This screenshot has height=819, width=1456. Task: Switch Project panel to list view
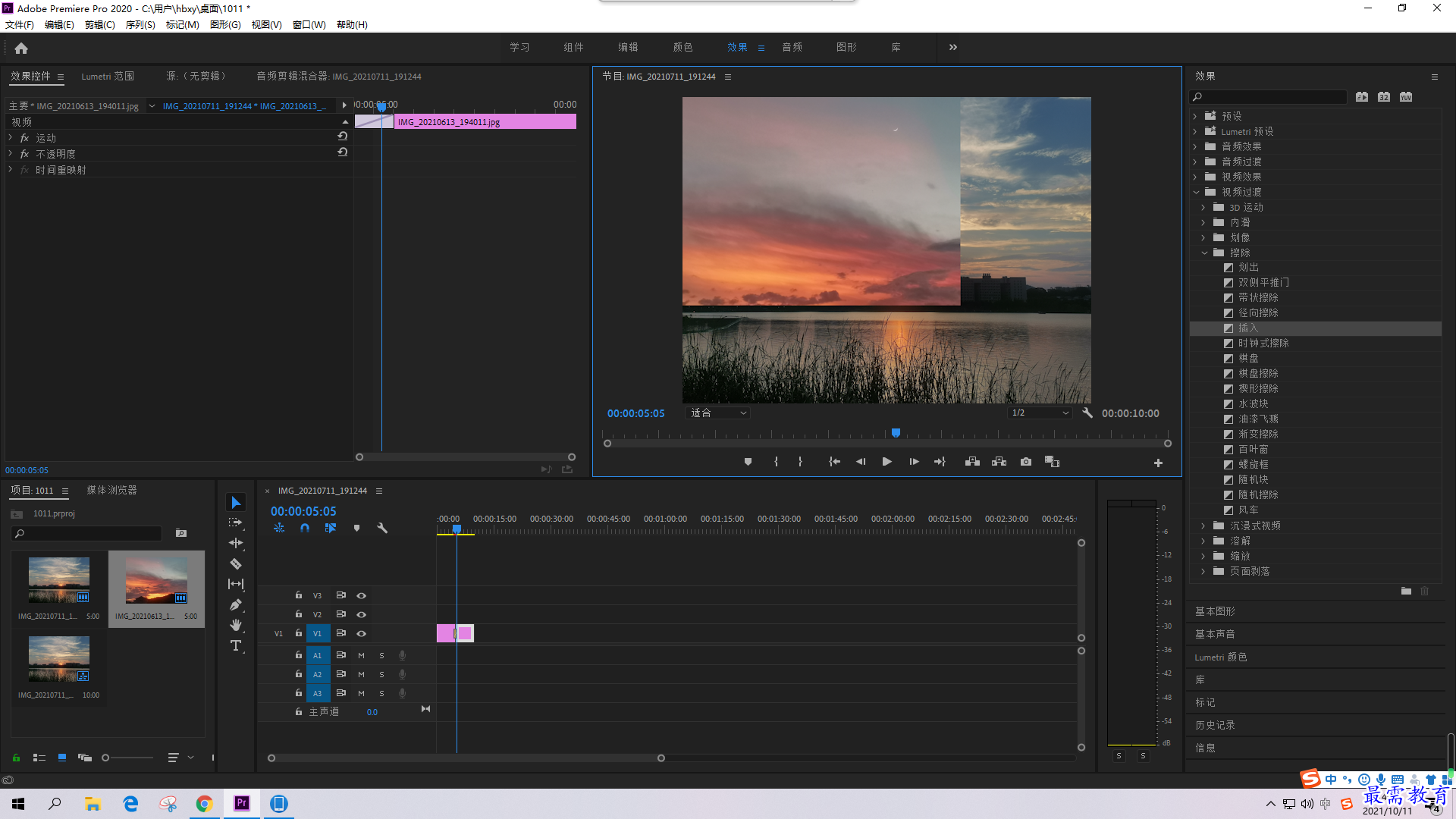[x=39, y=758]
